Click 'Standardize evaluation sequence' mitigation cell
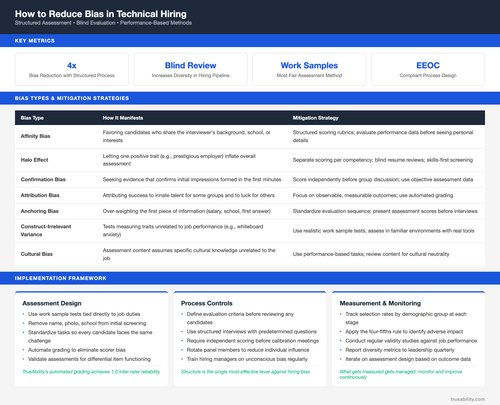Screen dimensions: 500x405 click(385, 211)
